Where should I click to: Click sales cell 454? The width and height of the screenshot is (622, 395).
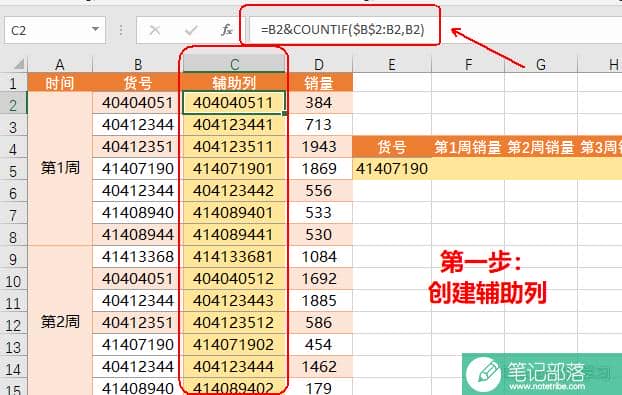[319, 344]
